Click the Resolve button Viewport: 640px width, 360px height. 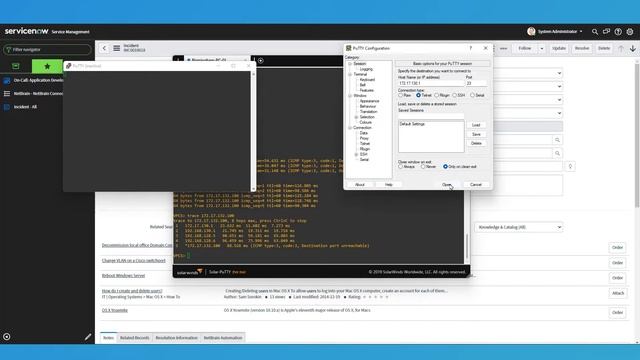(582, 48)
